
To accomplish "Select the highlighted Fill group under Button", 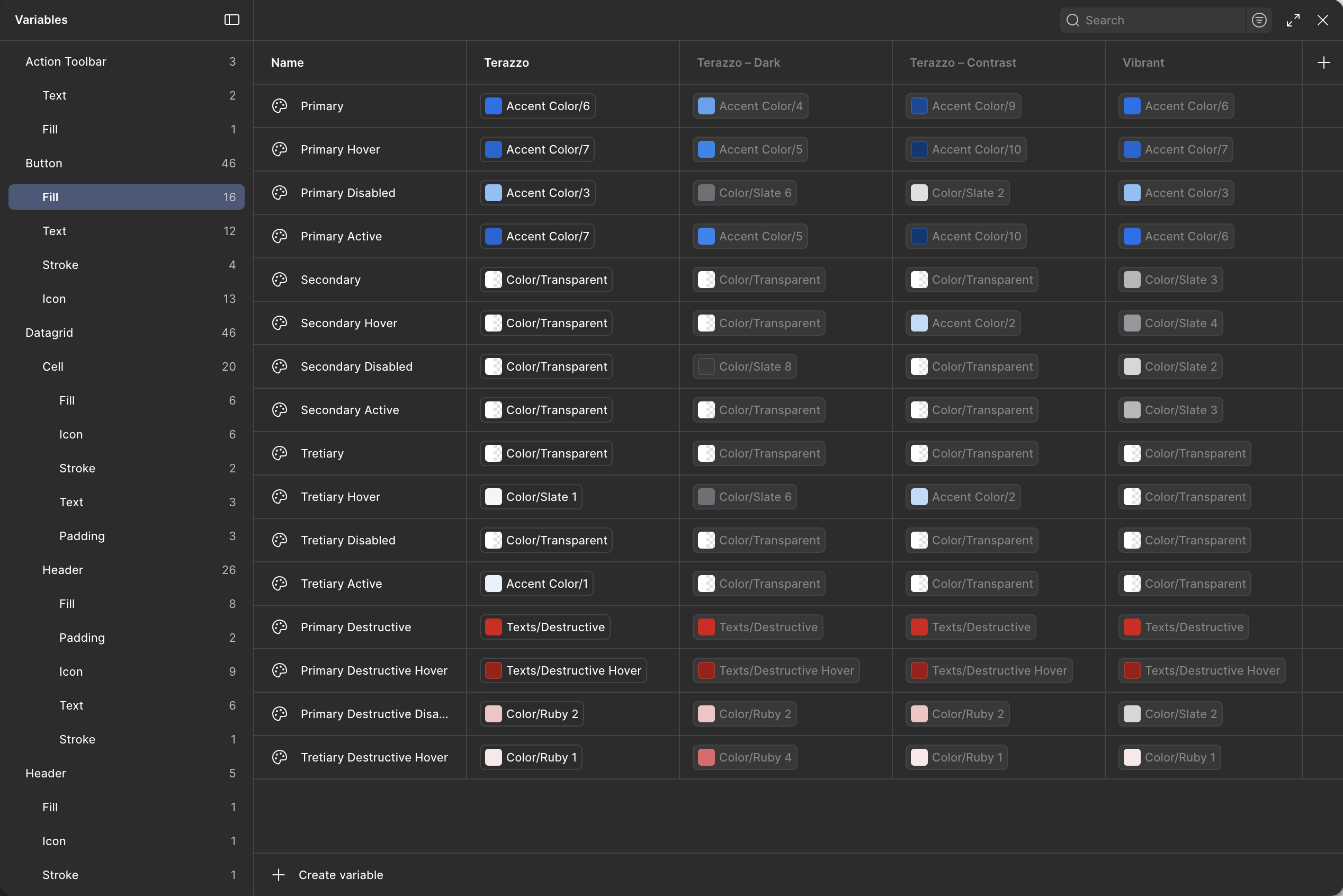I will pyautogui.click(x=126, y=197).
